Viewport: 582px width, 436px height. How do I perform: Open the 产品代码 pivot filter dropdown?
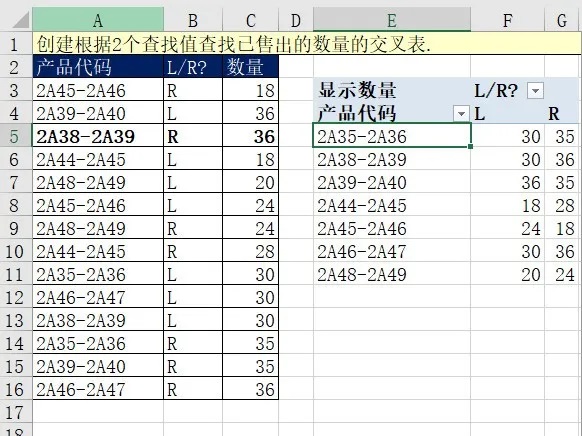[461, 114]
